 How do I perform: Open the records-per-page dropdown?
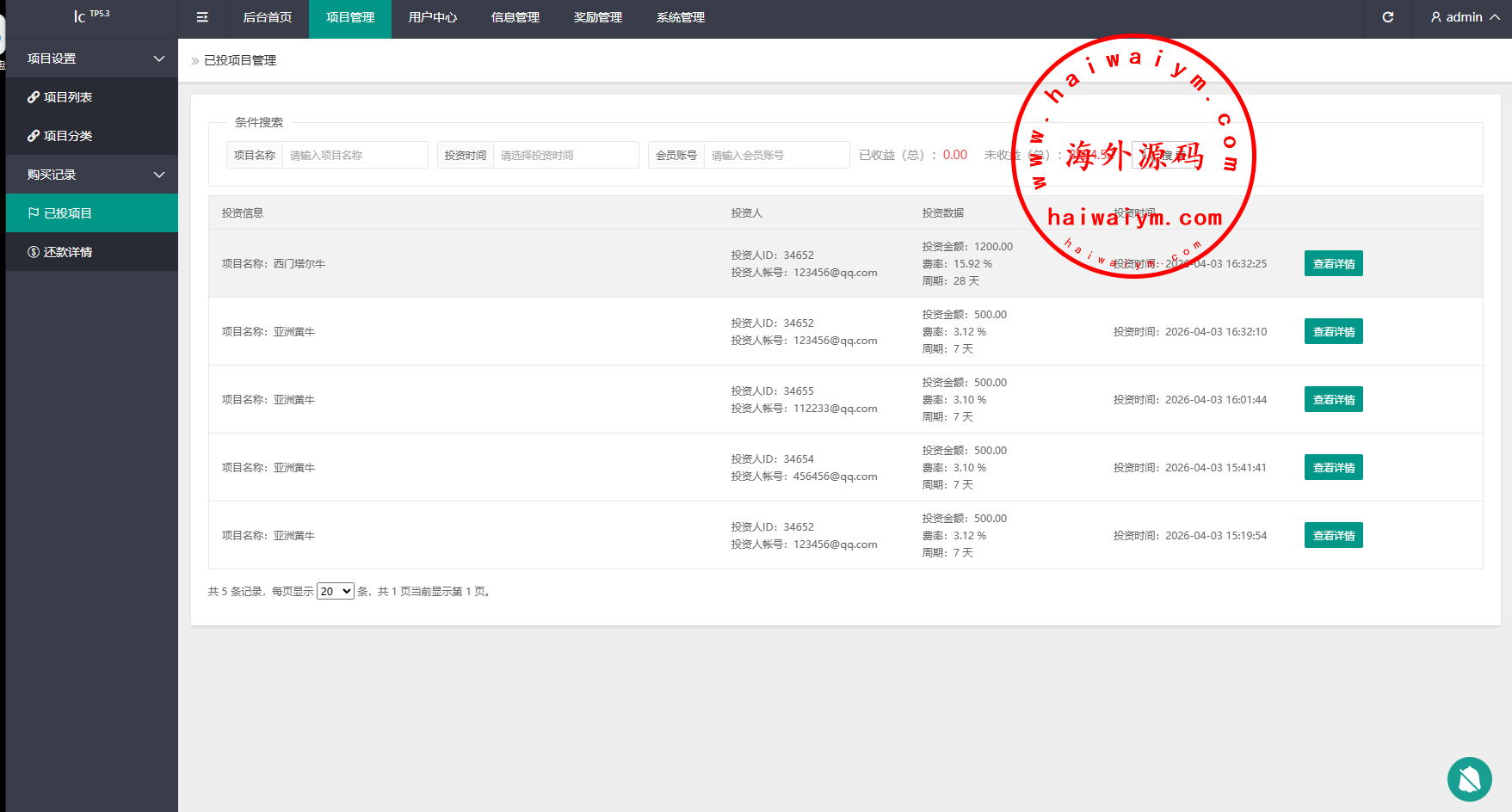pos(335,591)
